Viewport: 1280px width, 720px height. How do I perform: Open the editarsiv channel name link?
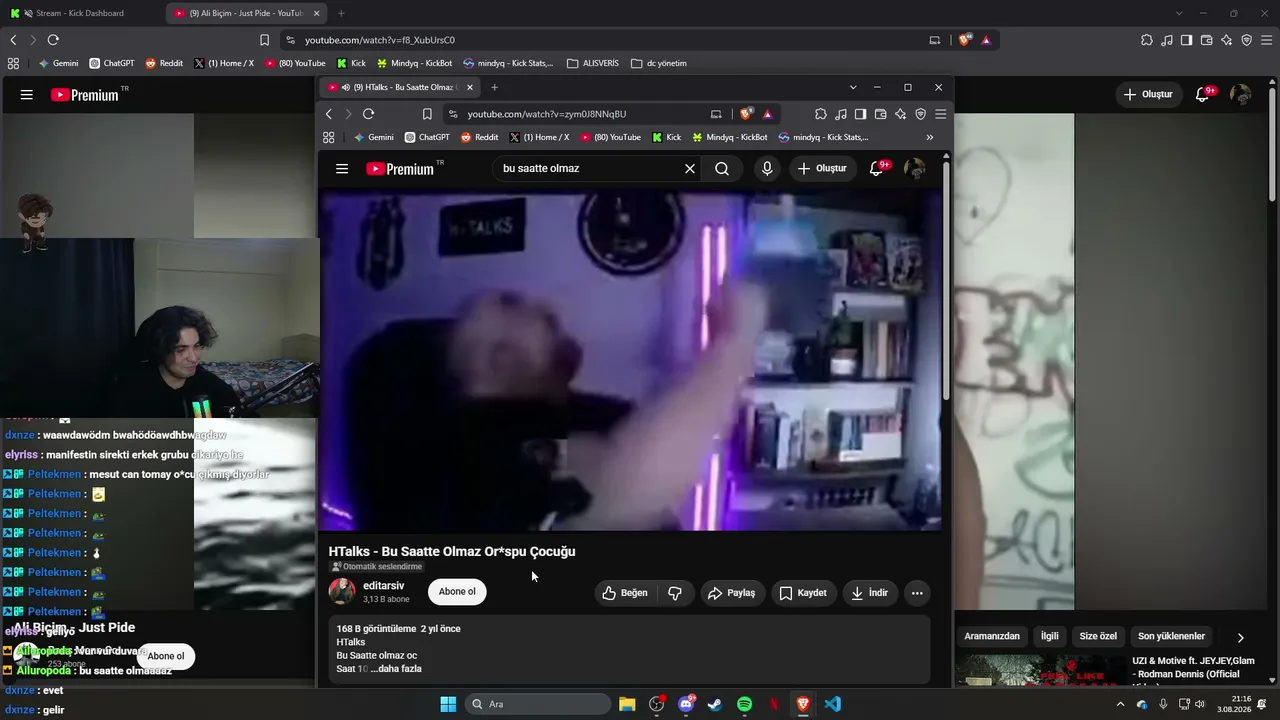384,586
